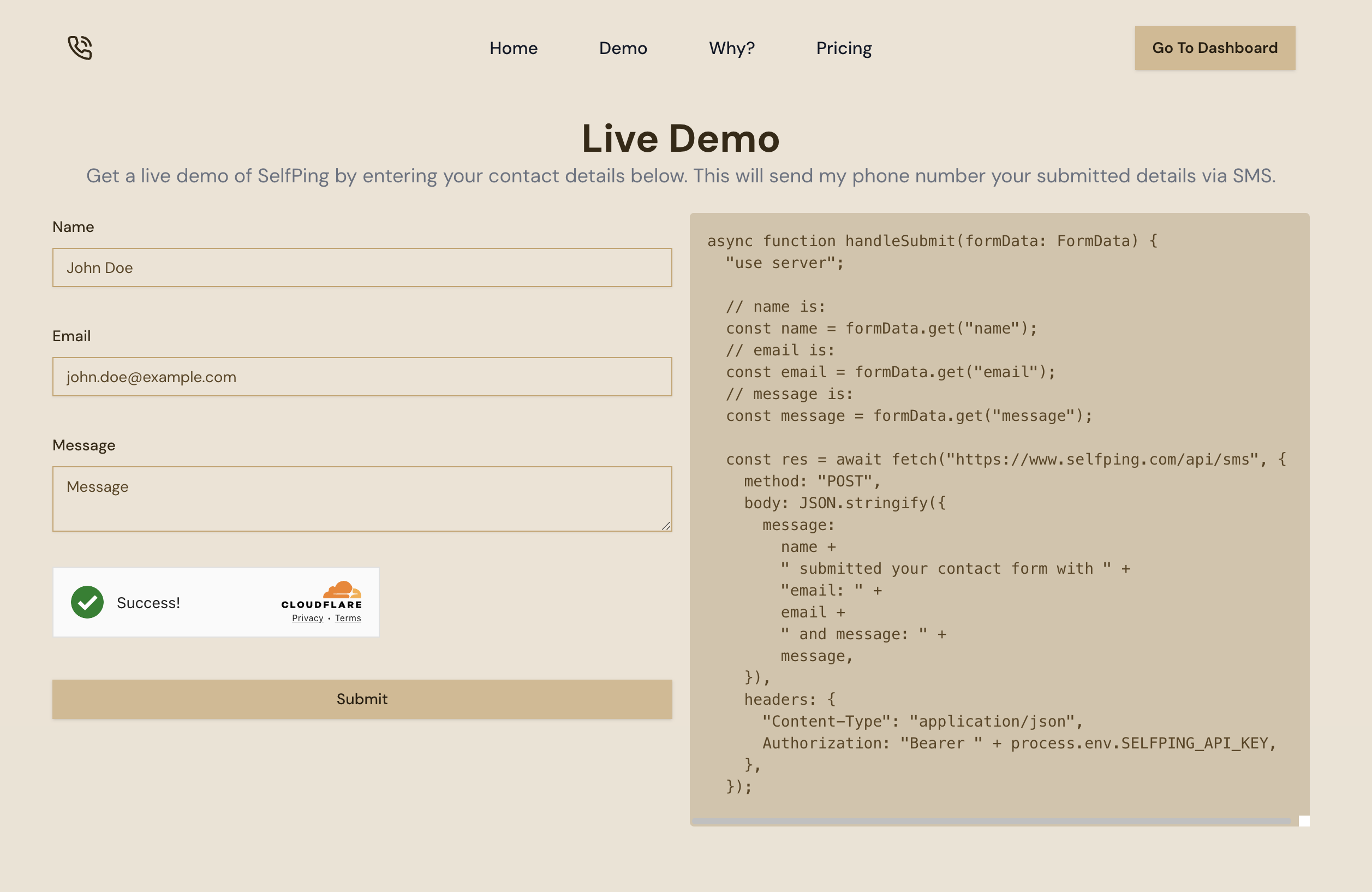Click the 'Content-Type' header code line
1372x892 pixels.
[923, 721]
